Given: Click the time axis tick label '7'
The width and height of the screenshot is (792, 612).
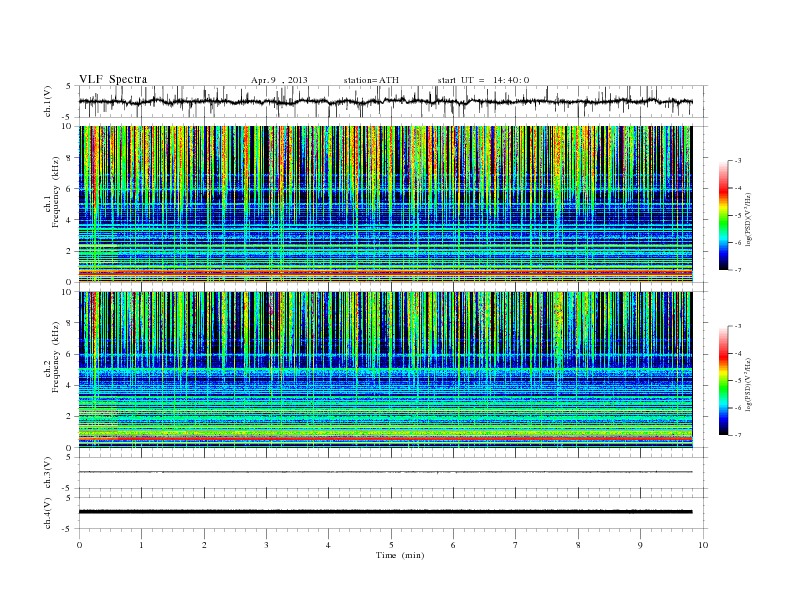Looking at the screenshot, I should (516, 545).
